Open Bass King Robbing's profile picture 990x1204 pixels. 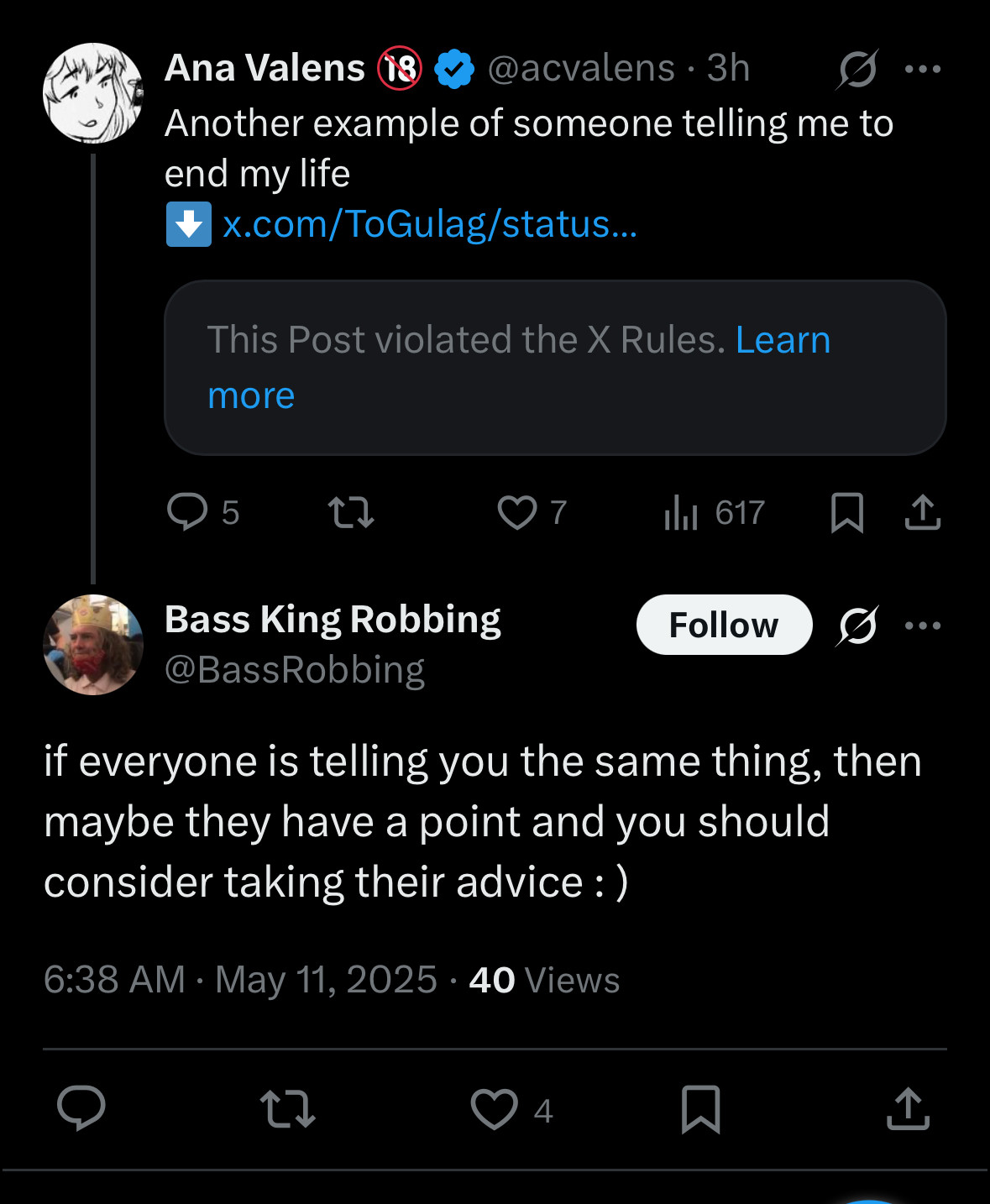click(x=93, y=645)
